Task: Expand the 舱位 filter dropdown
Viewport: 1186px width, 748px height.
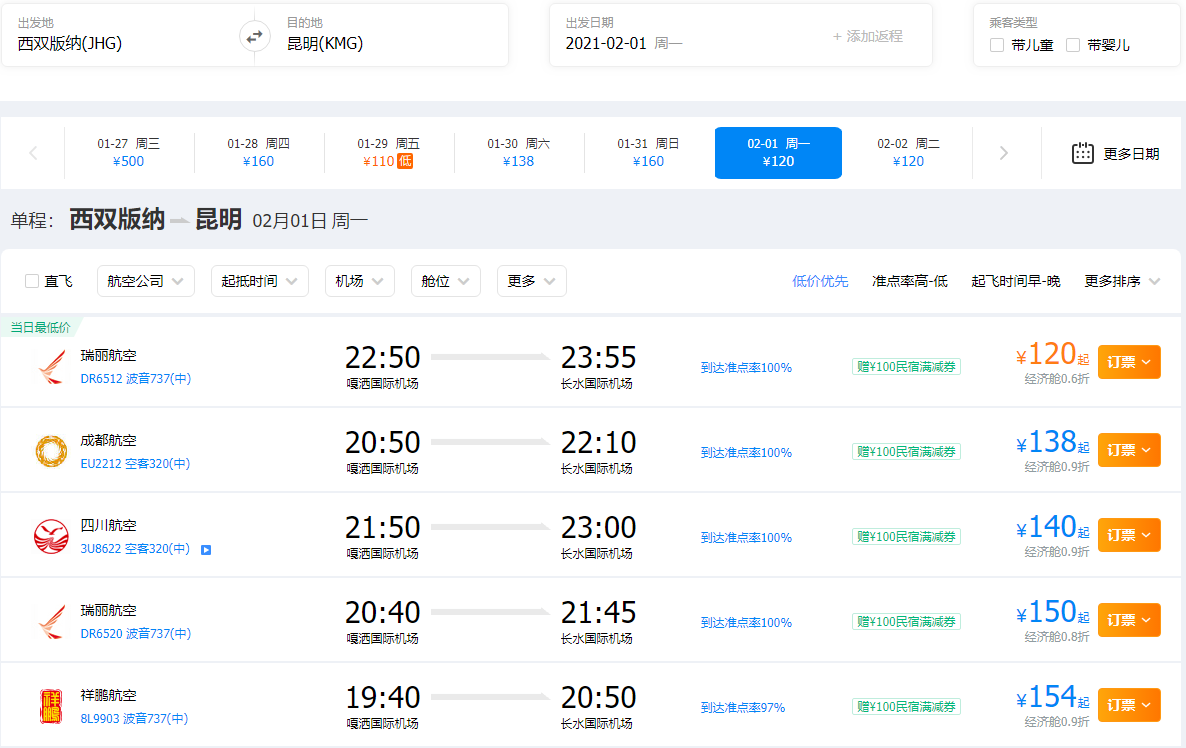Action: 446,281
